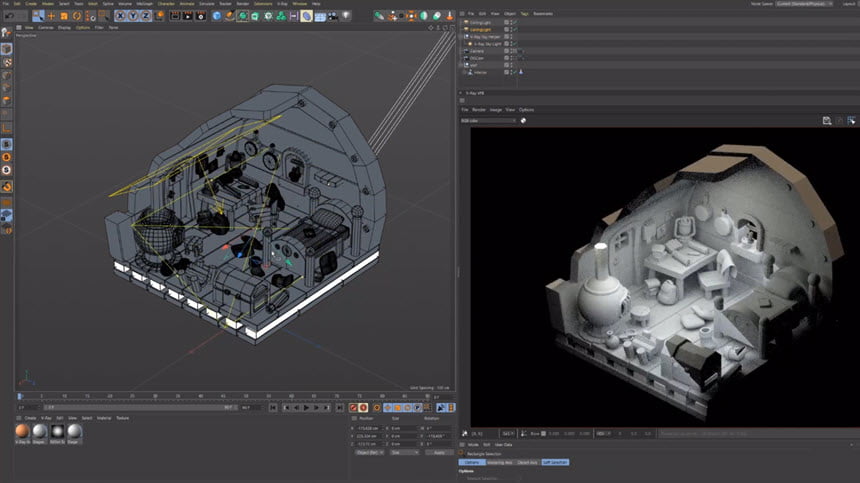860x483 pixels.
Task: Open the Node Space dropdown
Action: (x=804, y=3)
